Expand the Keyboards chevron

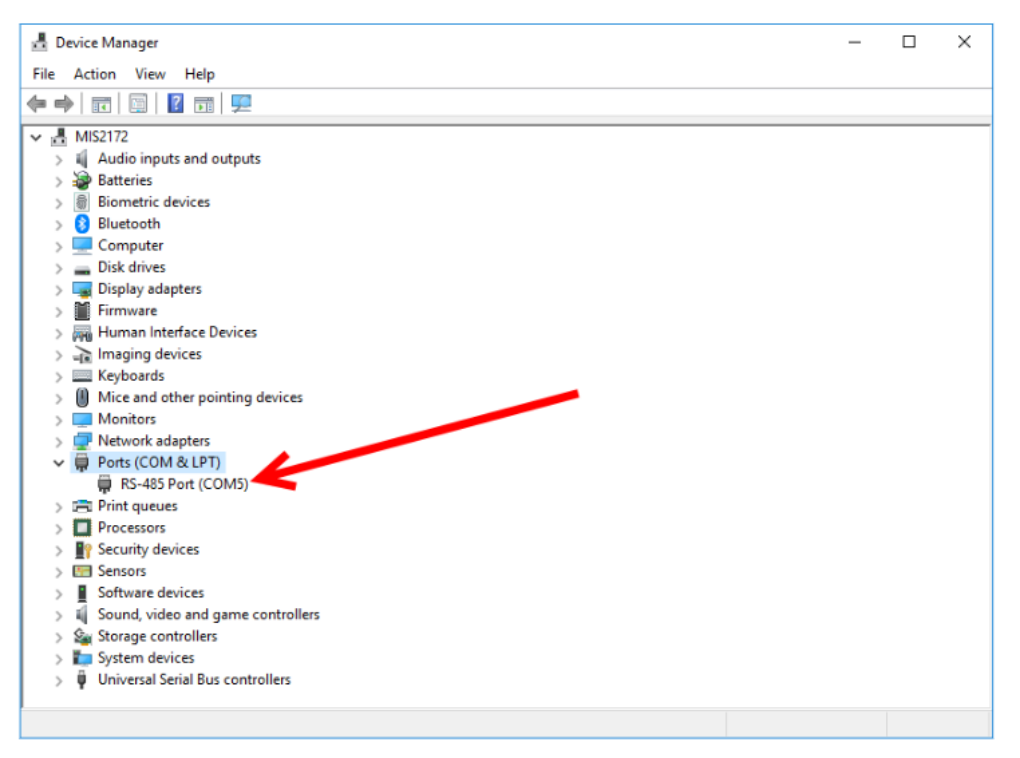pos(59,377)
